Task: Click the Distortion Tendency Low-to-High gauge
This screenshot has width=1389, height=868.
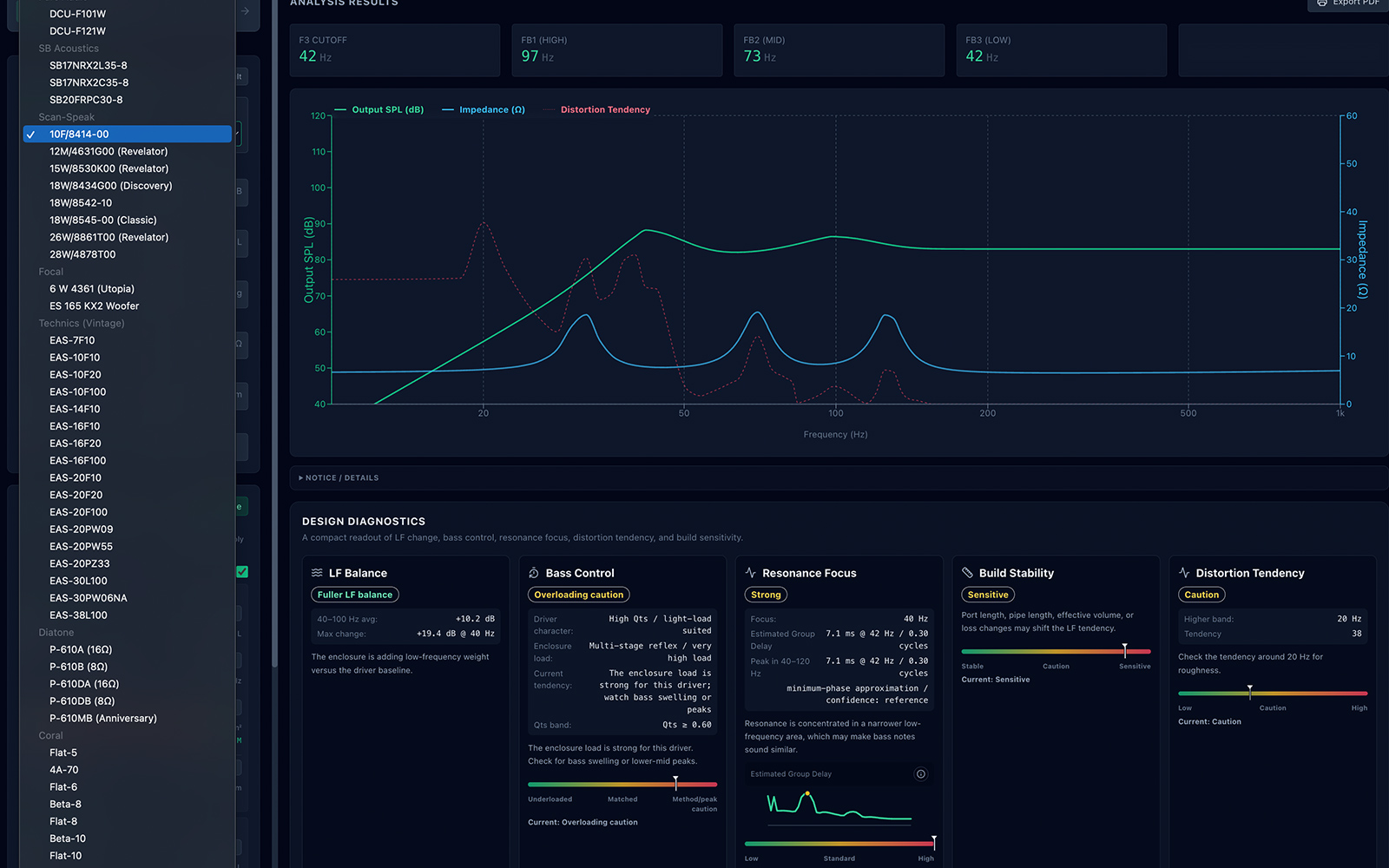Action: click(1273, 694)
